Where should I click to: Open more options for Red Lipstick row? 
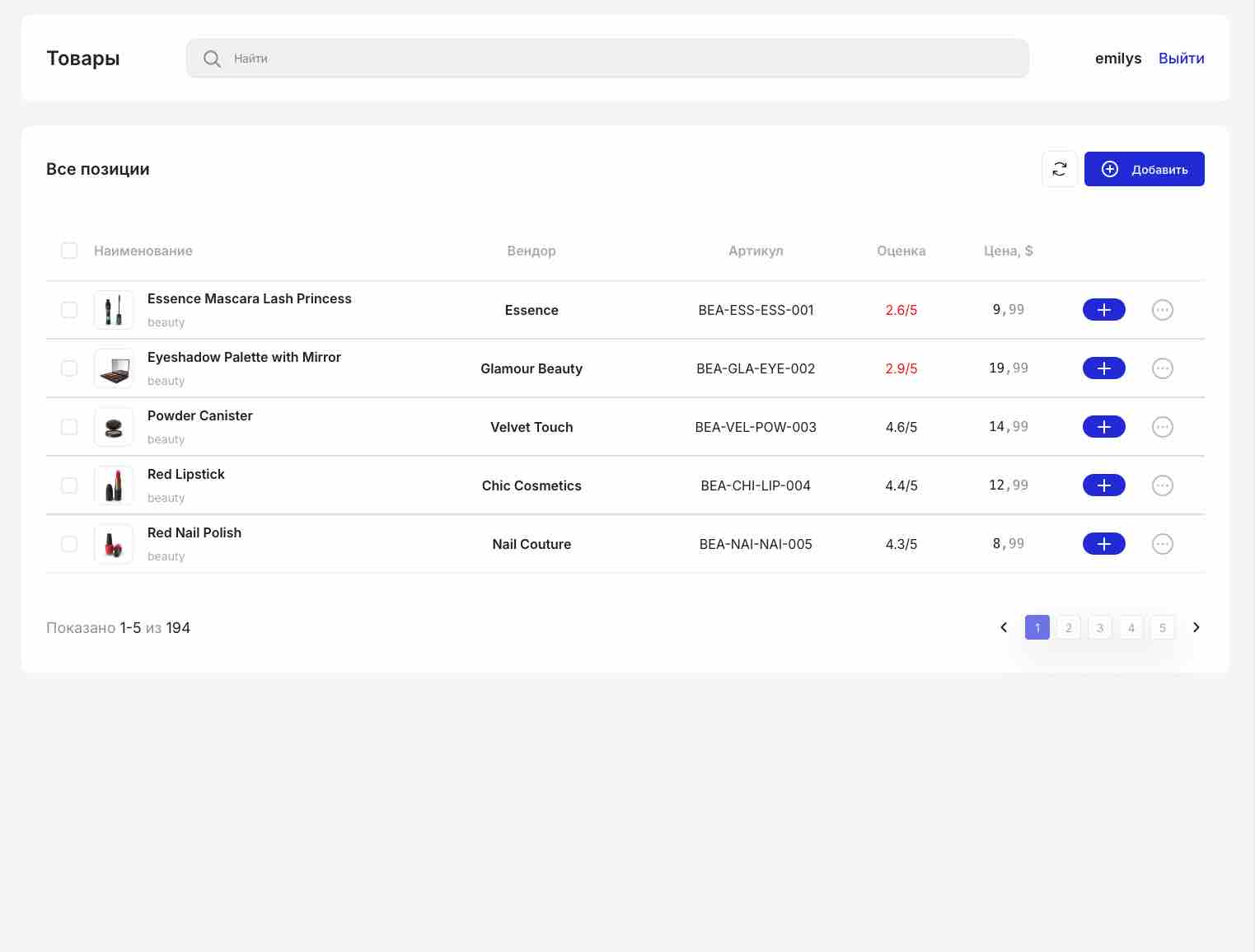pyautogui.click(x=1162, y=485)
